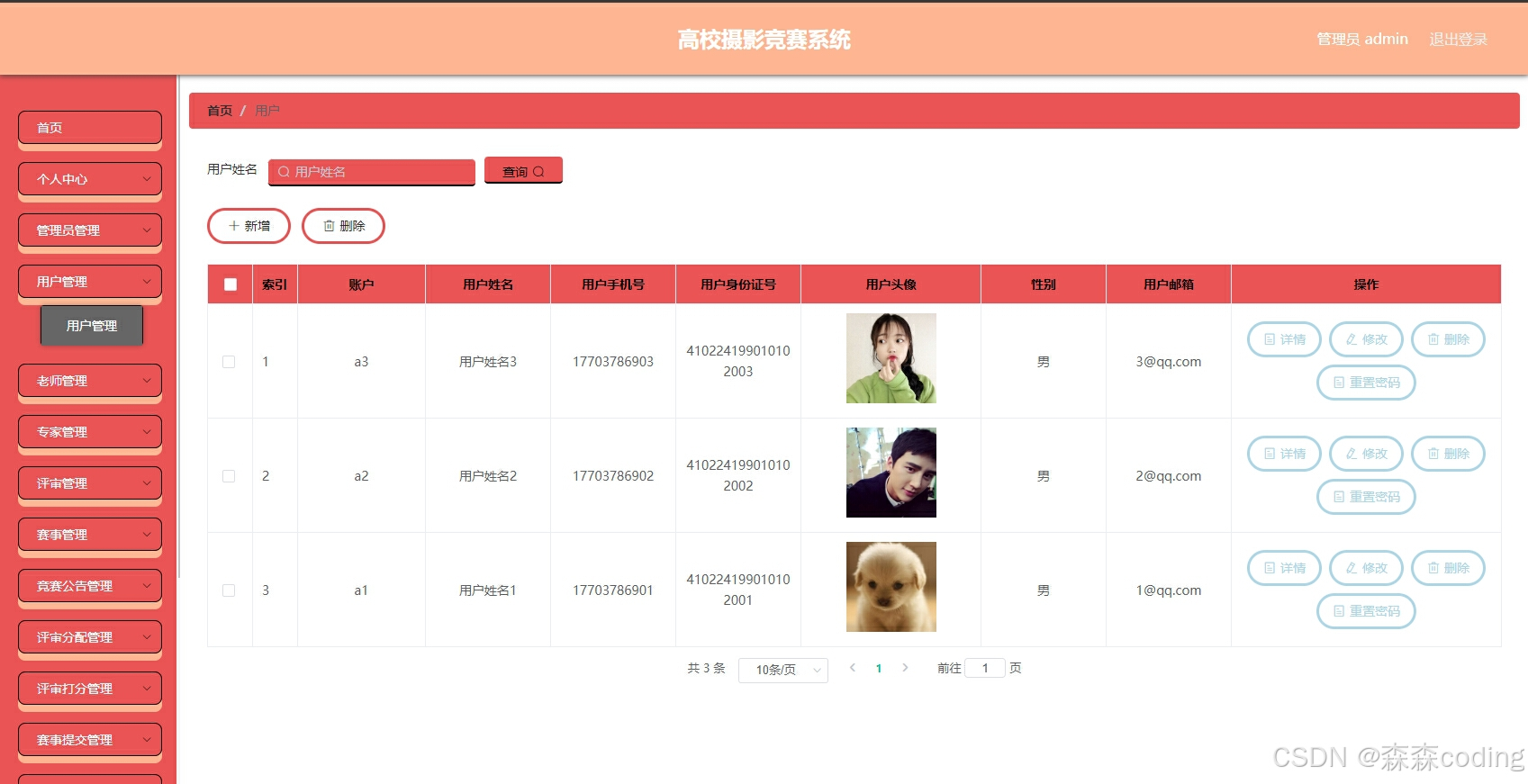Click the 删除 batch delete button above table
The height and width of the screenshot is (784, 1528).
point(343,226)
